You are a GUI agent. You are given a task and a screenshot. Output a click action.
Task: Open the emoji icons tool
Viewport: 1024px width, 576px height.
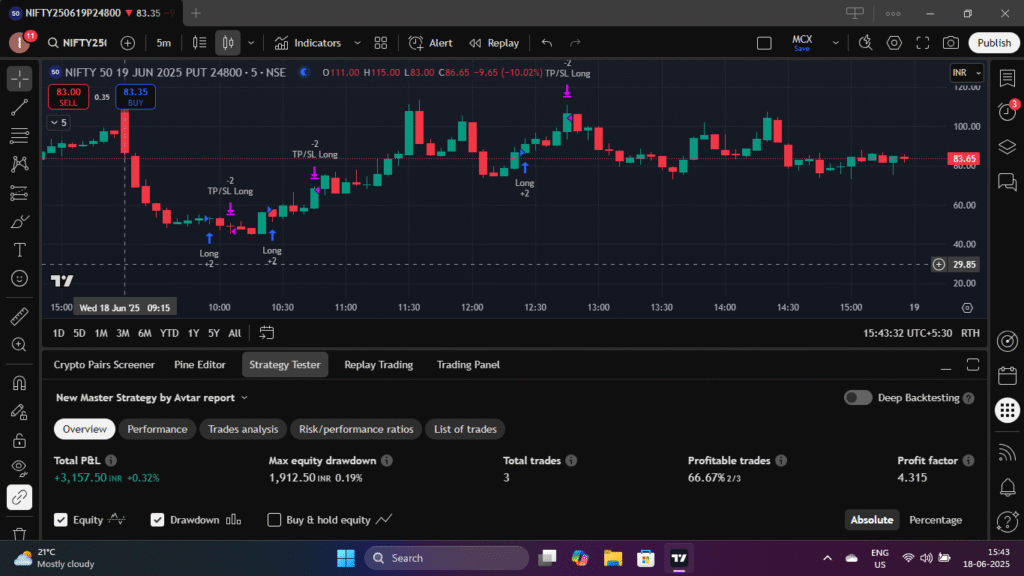(20, 279)
